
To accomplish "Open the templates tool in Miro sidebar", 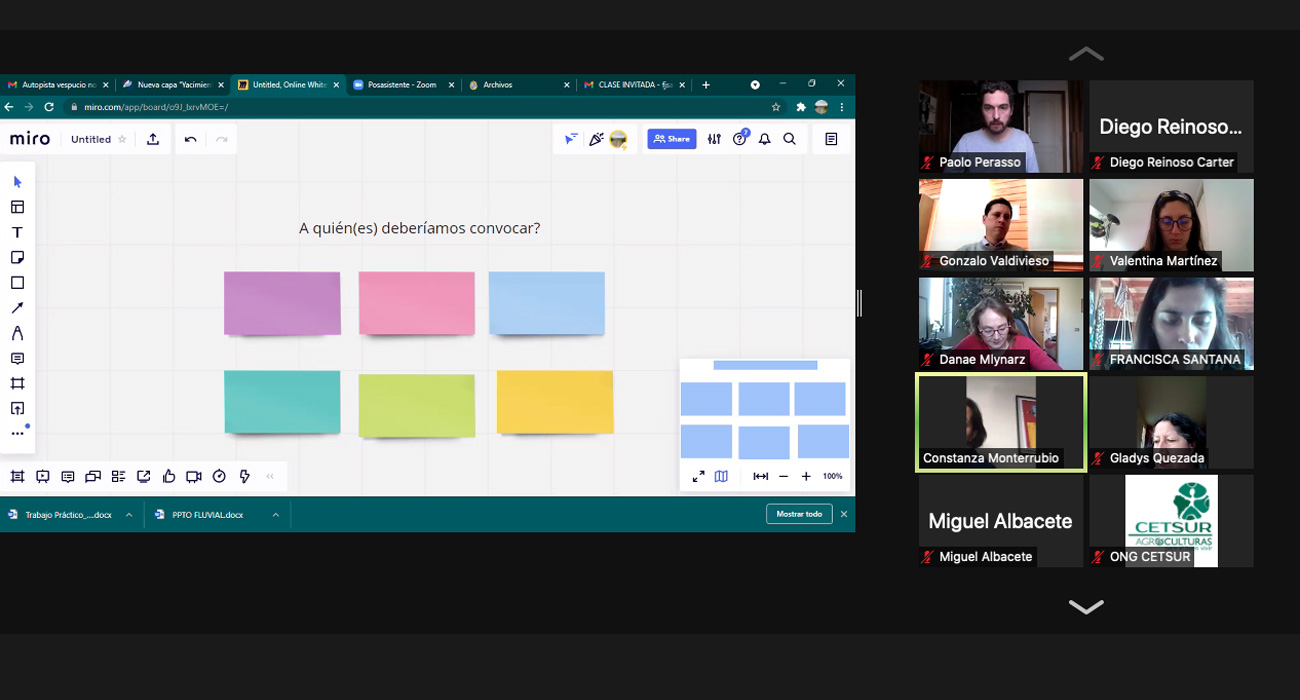I will (17, 207).
